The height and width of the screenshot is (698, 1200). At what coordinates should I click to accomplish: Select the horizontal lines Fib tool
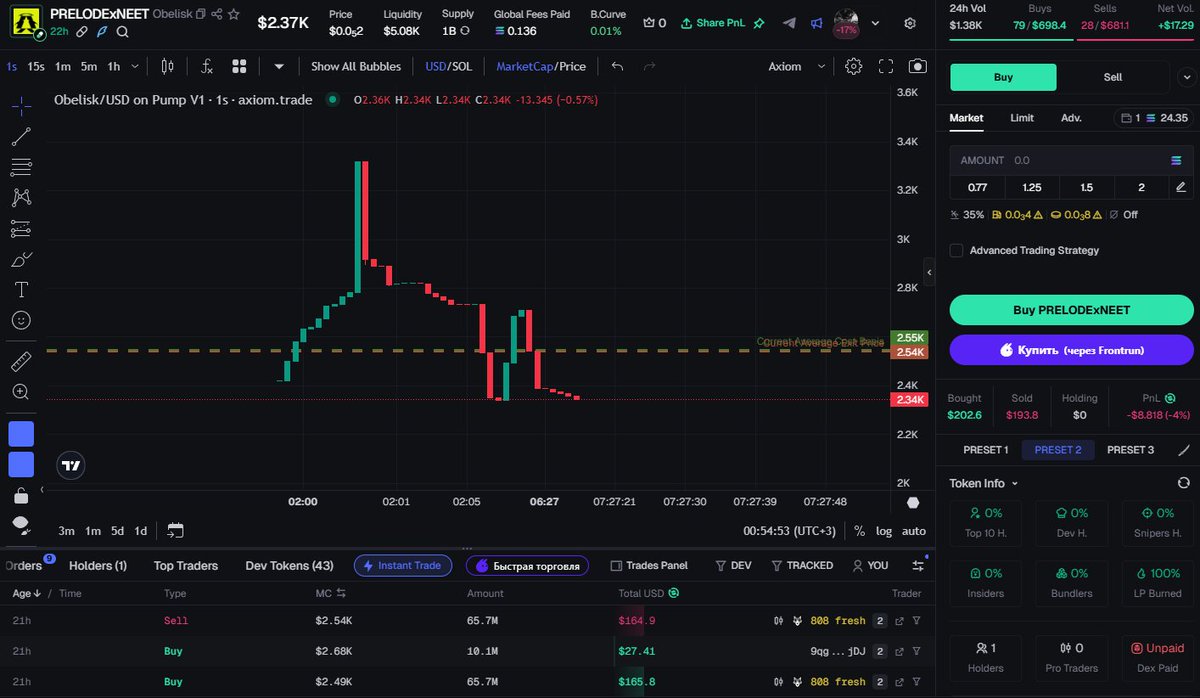21,167
